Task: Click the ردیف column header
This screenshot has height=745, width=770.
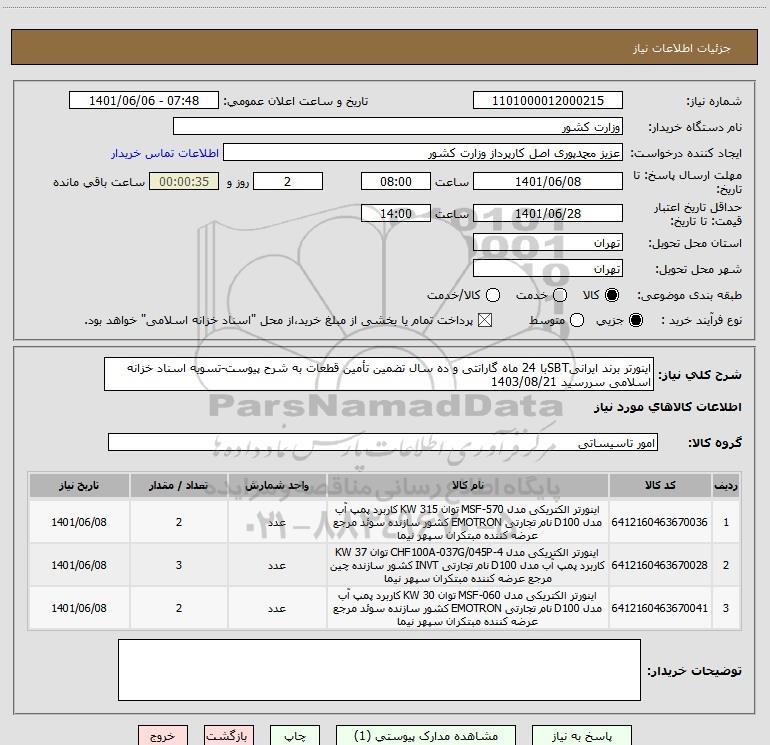Action: [726, 486]
